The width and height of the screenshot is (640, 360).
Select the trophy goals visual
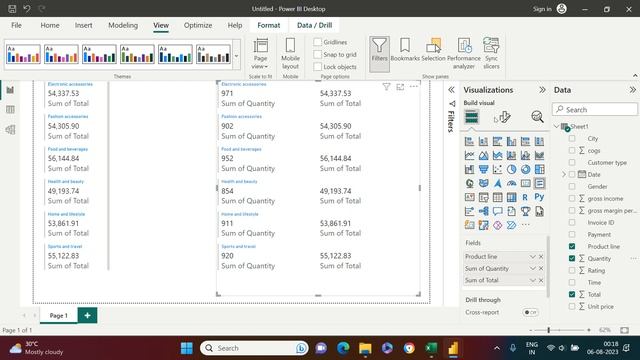[x=525, y=211]
